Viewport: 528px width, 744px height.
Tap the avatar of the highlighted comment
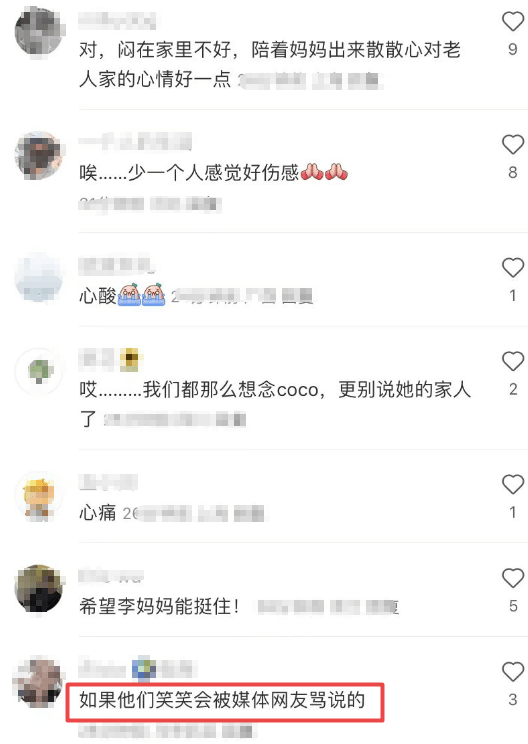click(39, 683)
